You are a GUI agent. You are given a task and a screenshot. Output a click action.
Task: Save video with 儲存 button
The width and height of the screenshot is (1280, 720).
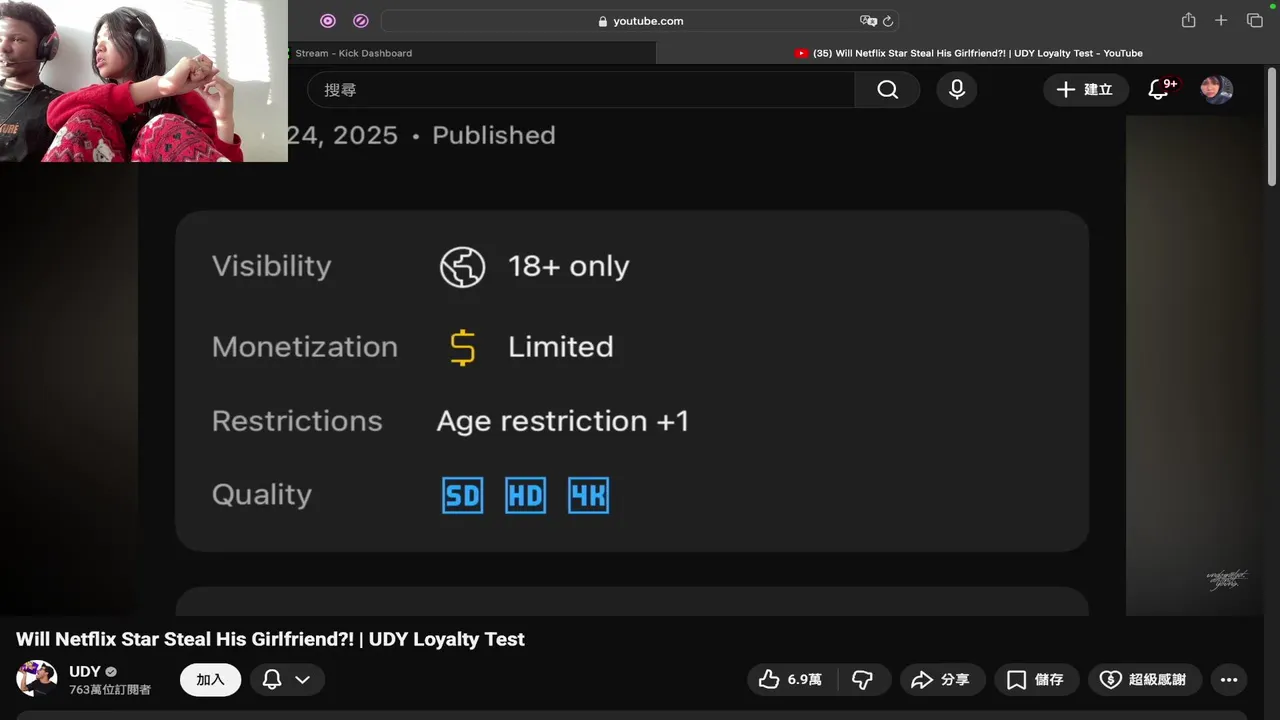1036,680
